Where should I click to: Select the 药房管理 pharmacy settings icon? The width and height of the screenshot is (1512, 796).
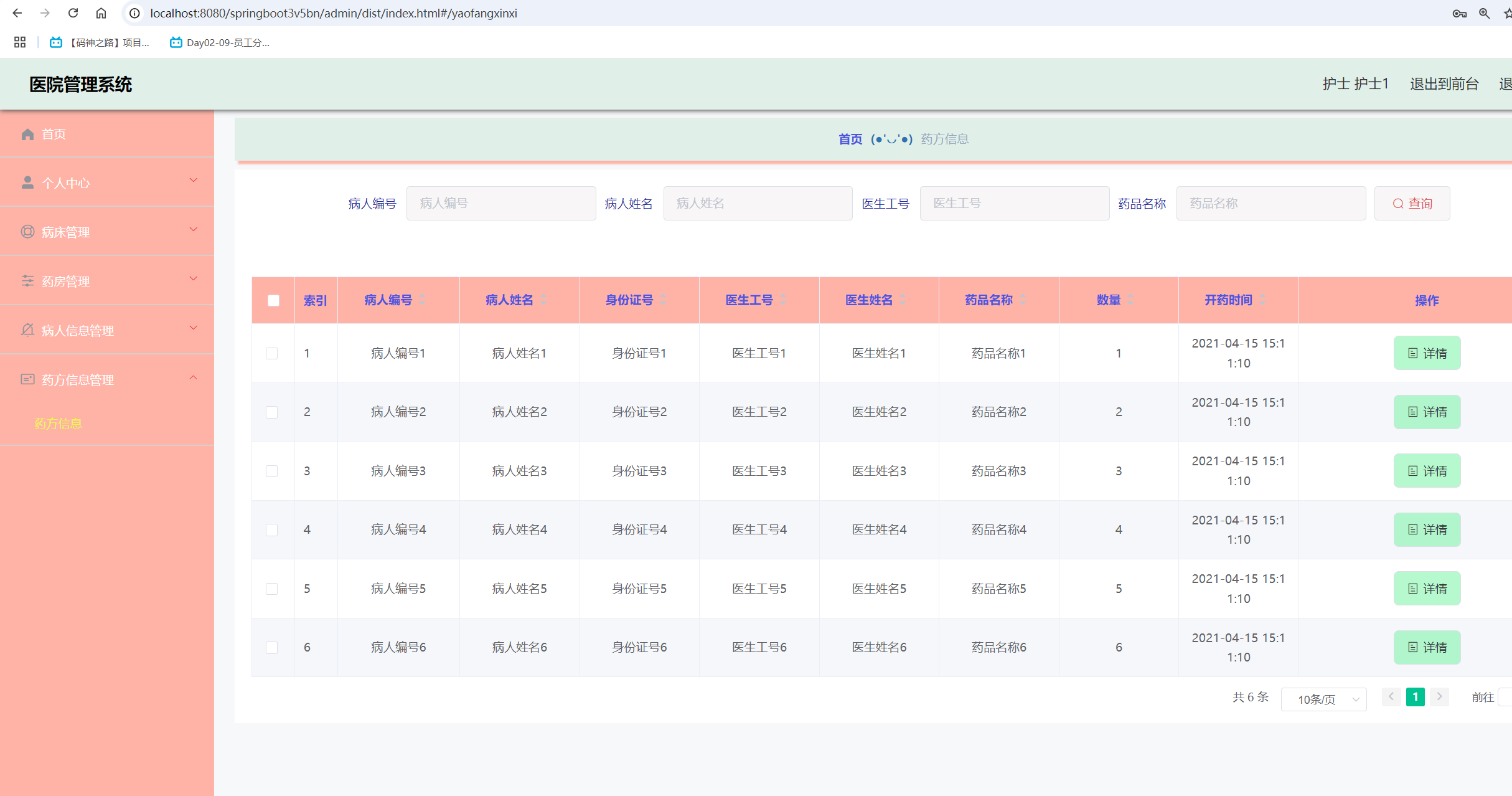[x=27, y=280]
